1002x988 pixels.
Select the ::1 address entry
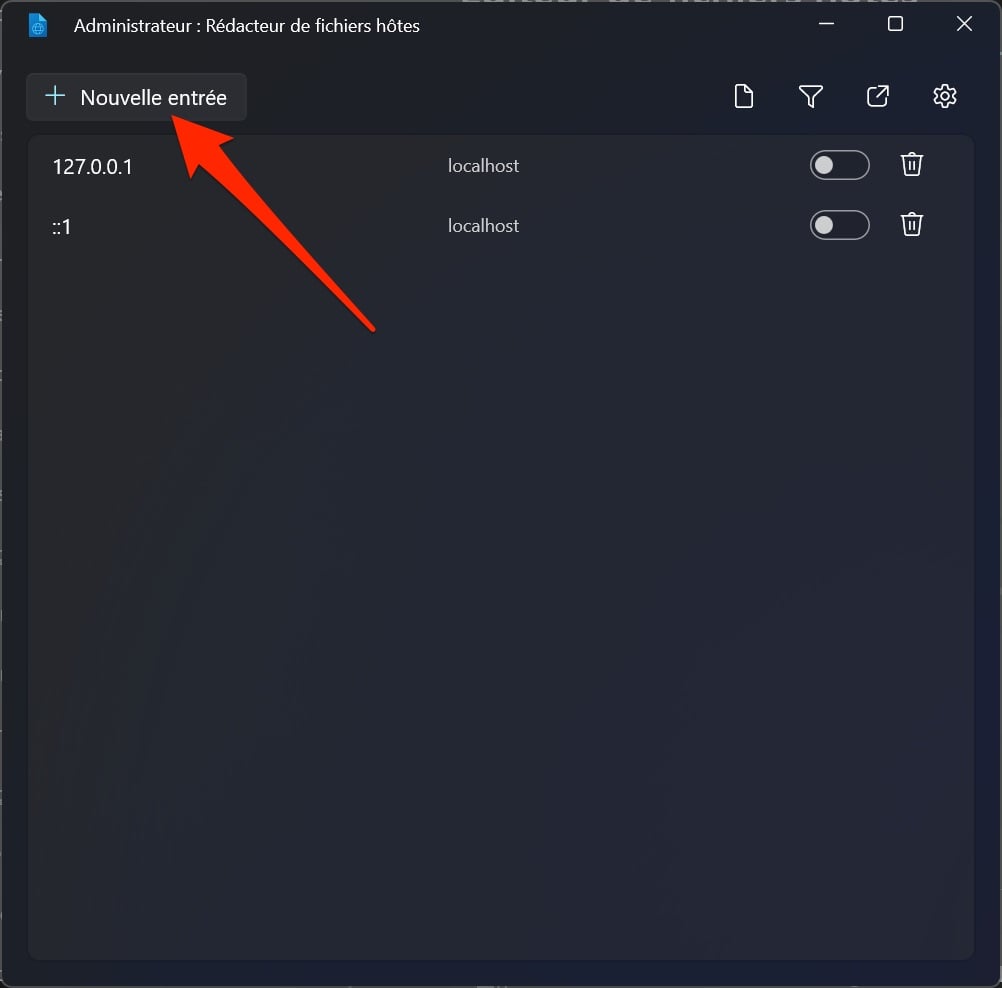[x=61, y=227]
